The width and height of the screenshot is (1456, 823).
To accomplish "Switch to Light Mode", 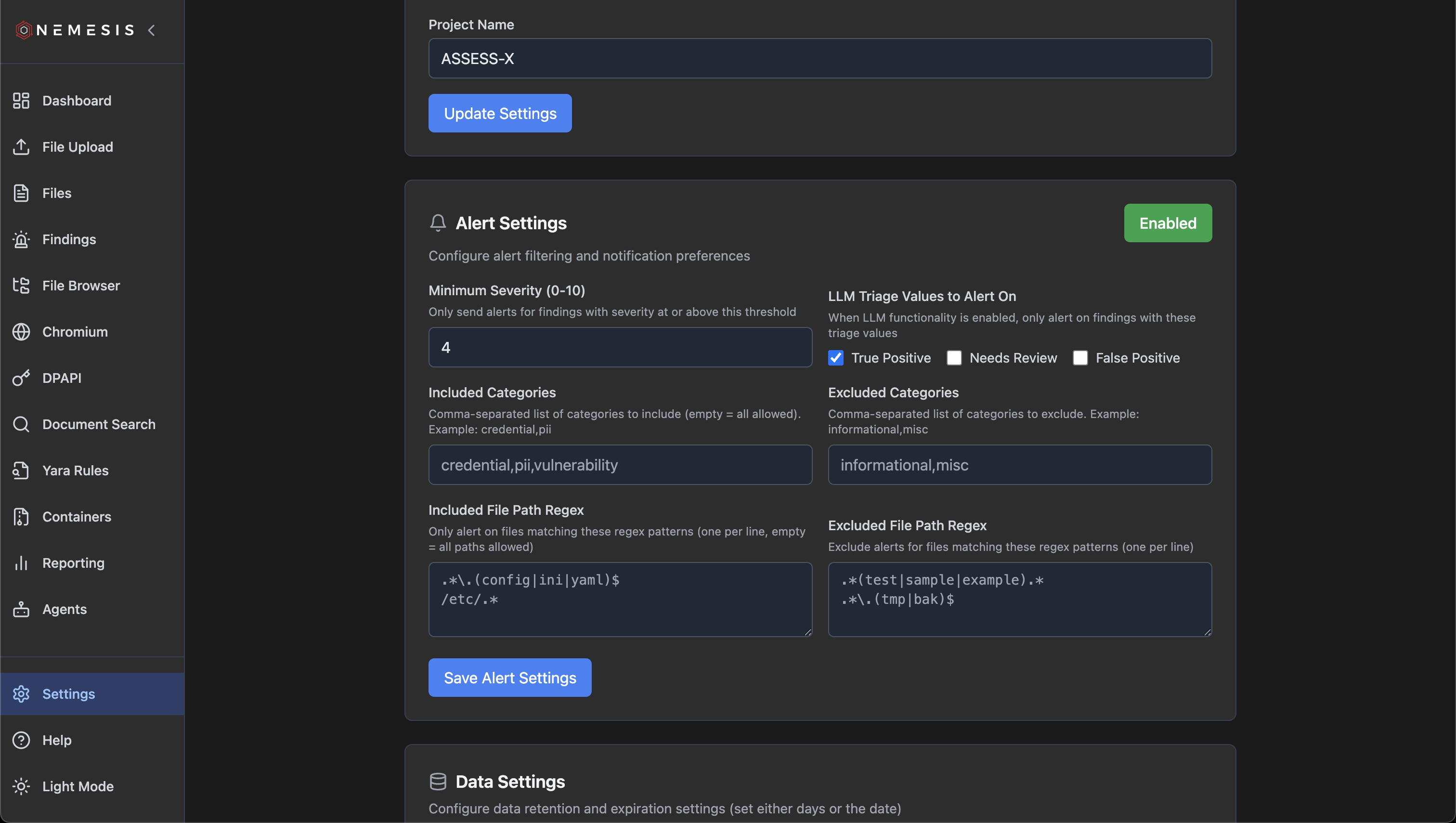I will click(21, 786).
